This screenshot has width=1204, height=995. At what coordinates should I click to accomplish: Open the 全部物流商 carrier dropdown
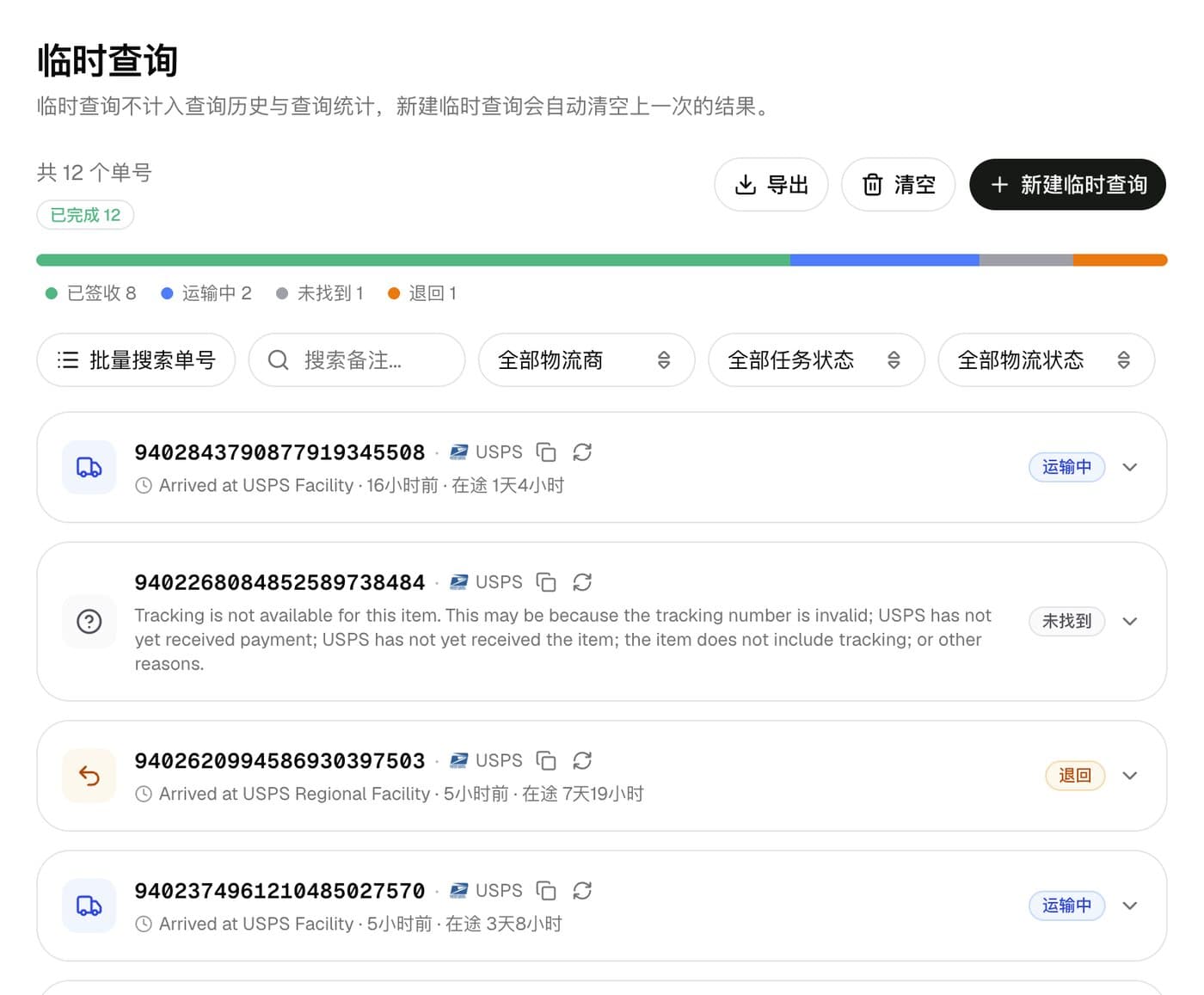coord(587,359)
